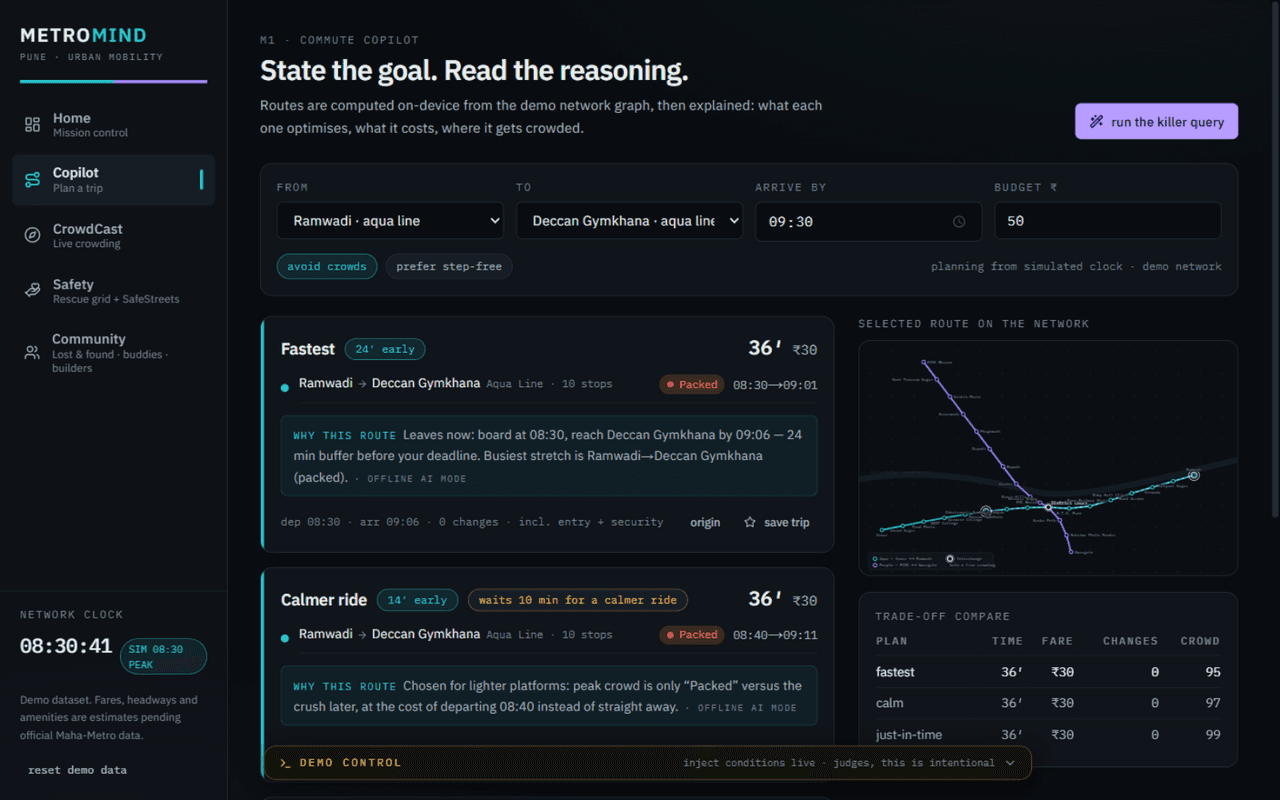This screenshot has height=800, width=1280.
Task: Open the time picker clock icon
Action: 959,221
